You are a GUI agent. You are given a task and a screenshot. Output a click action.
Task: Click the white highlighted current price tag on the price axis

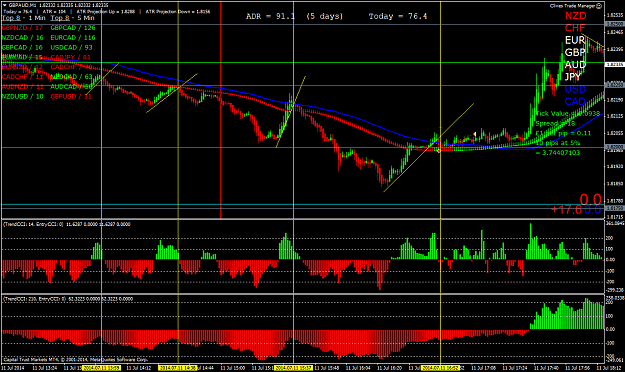615,64
